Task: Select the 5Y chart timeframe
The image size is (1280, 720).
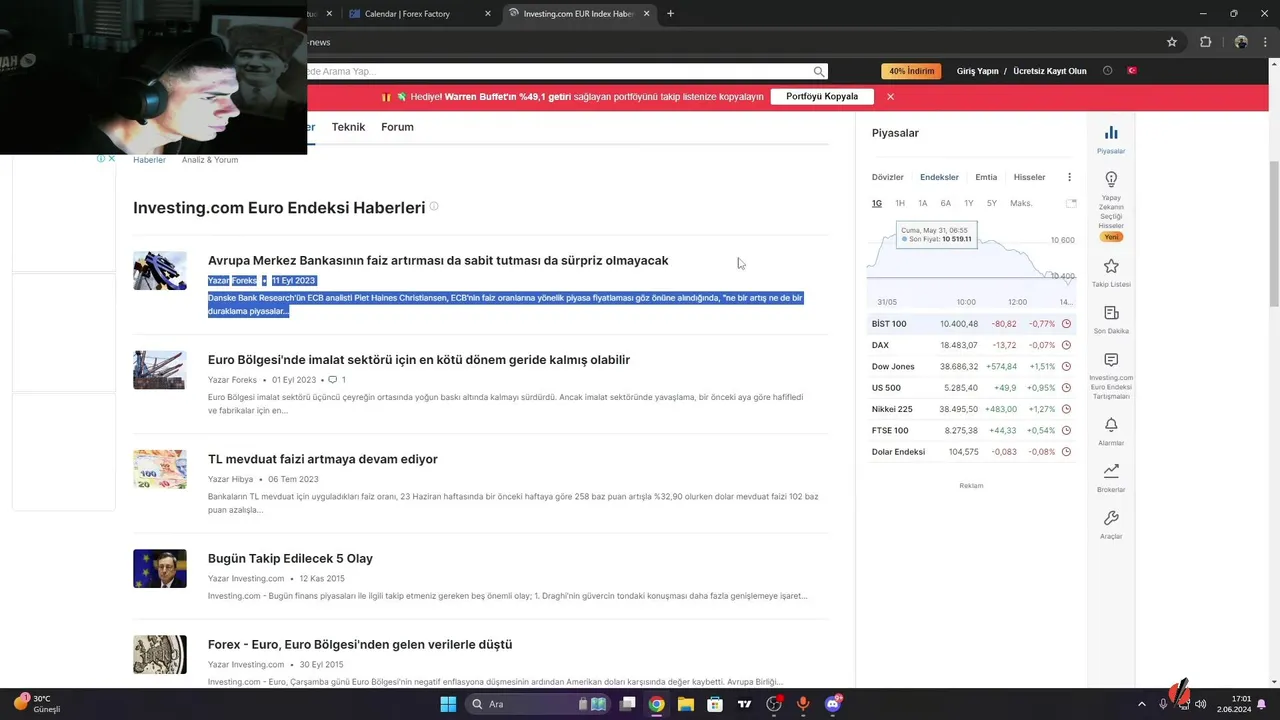Action: (x=992, y=203)
